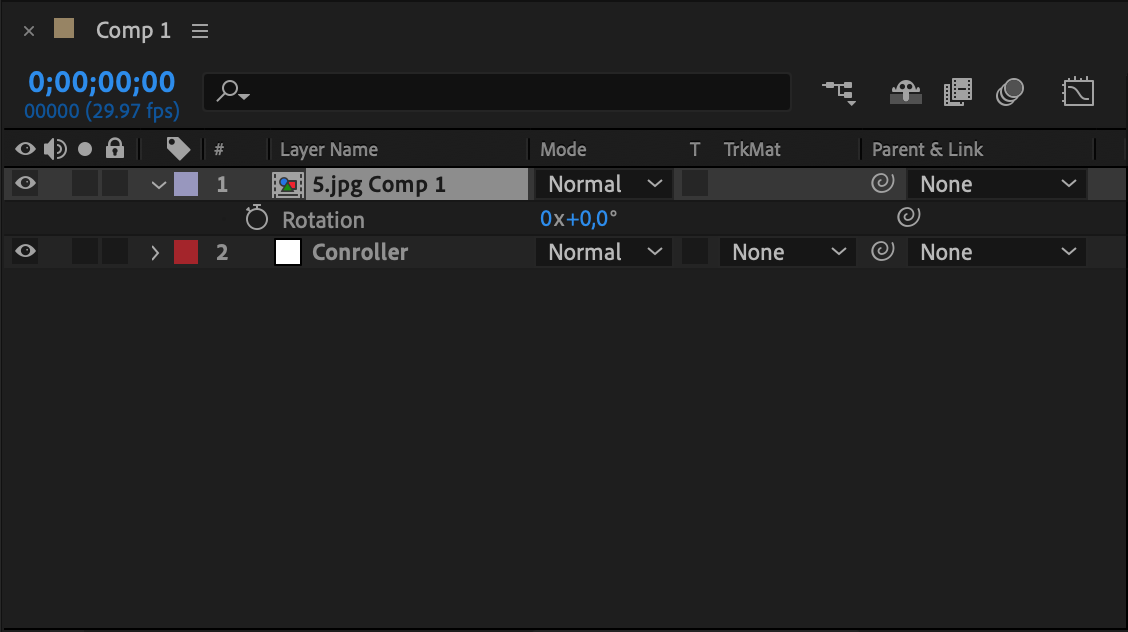Enable the motion blur icon
This screenshot has height=632, width=1128.
click(1010, 92)
